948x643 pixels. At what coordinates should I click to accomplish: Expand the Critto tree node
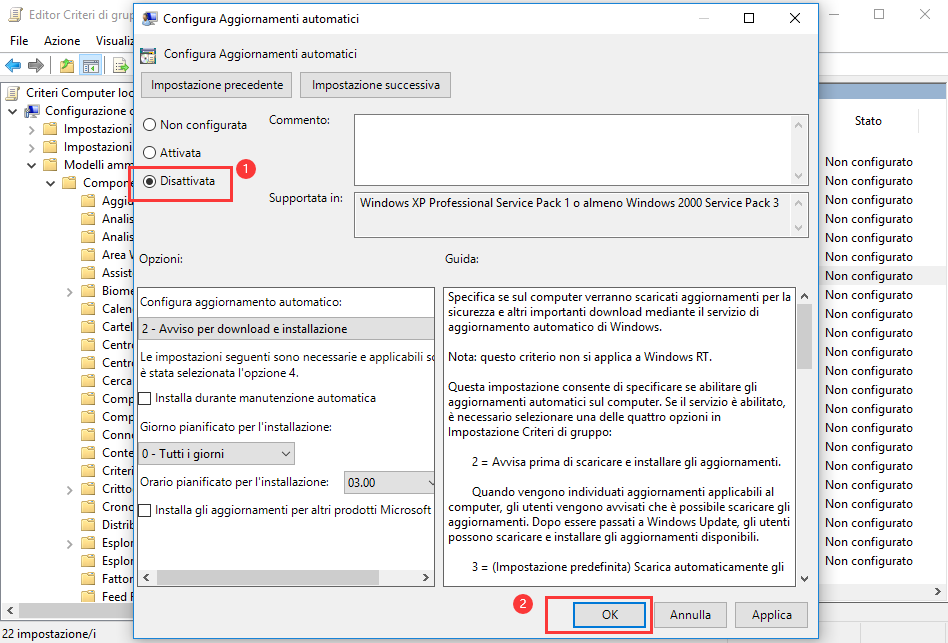(x=70, y=489)
